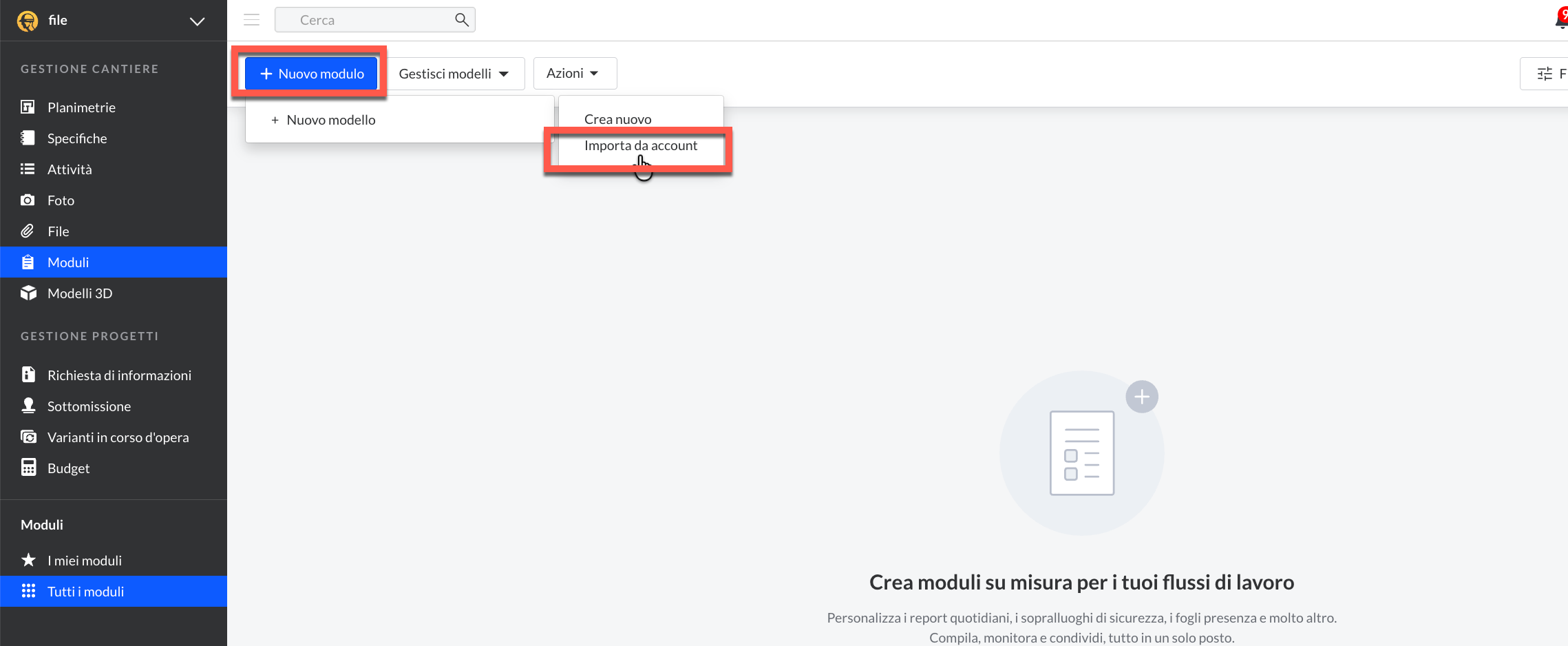Open the Gestisci modelli dropdown
1568x646 pixels.
(453, 74)
